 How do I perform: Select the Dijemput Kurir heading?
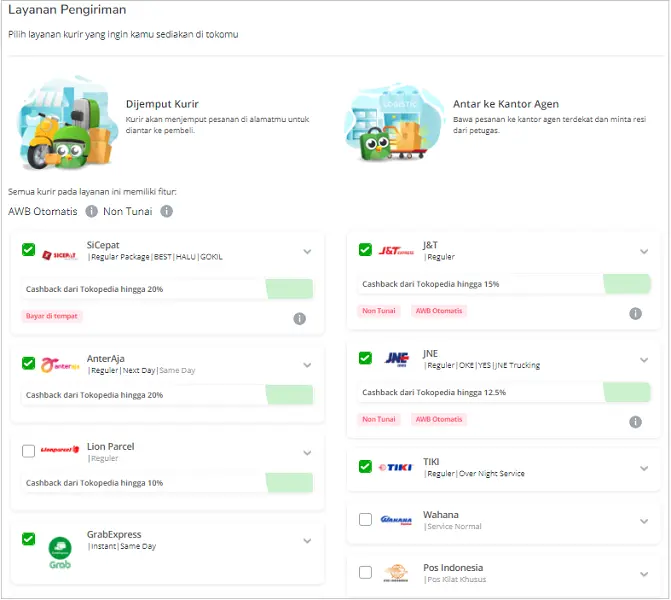[x=162, y=104]
